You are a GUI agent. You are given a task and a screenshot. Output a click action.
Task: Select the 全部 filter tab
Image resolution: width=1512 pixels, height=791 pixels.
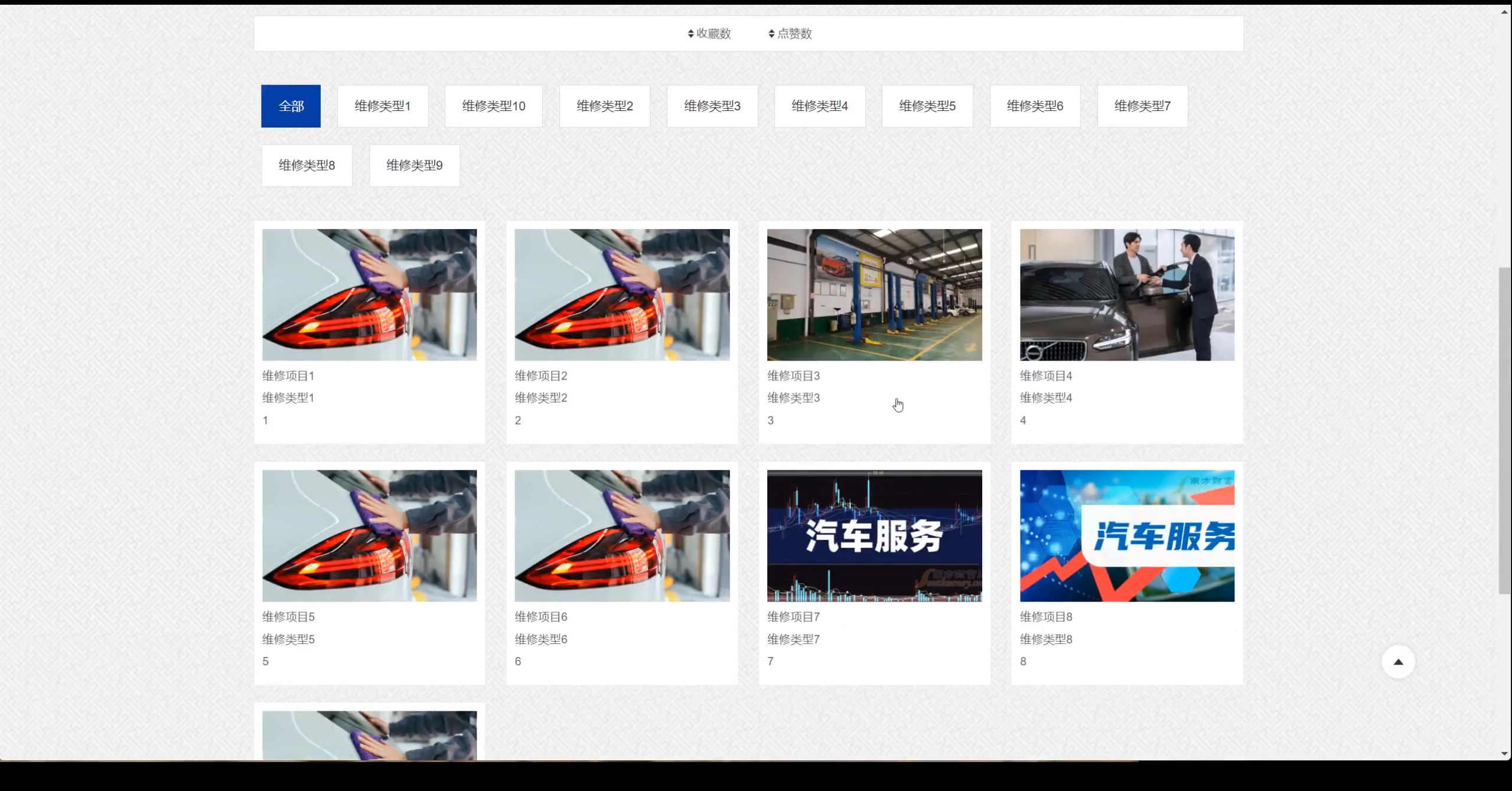tap(291, 106)
